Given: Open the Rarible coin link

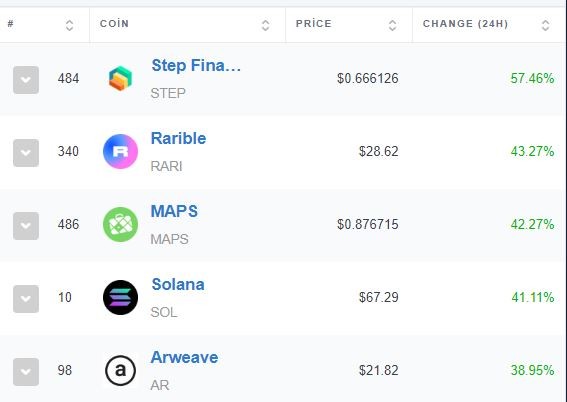Looking at the screenshot, I should coord(178,138).
